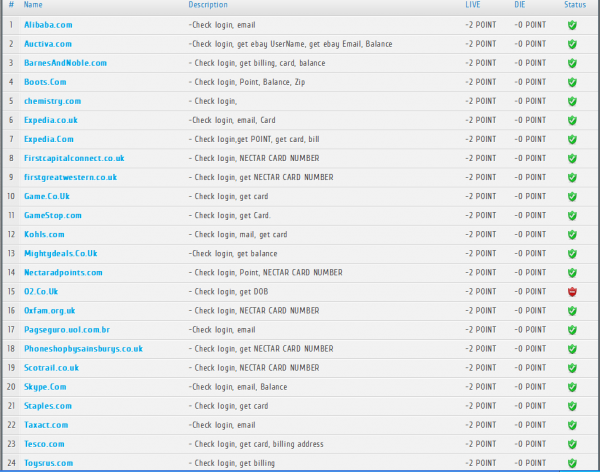
Task: Open the firstgreatwestern.co.uk link
Action: 70,178
